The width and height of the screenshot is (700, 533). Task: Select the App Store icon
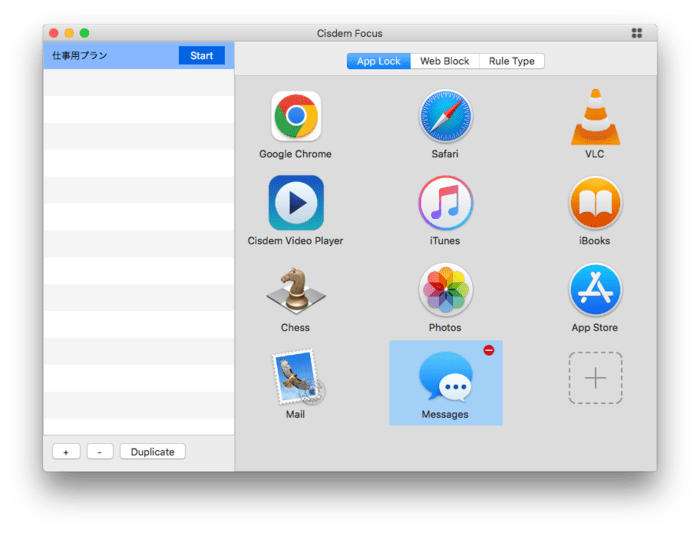[x=595, y=290]
